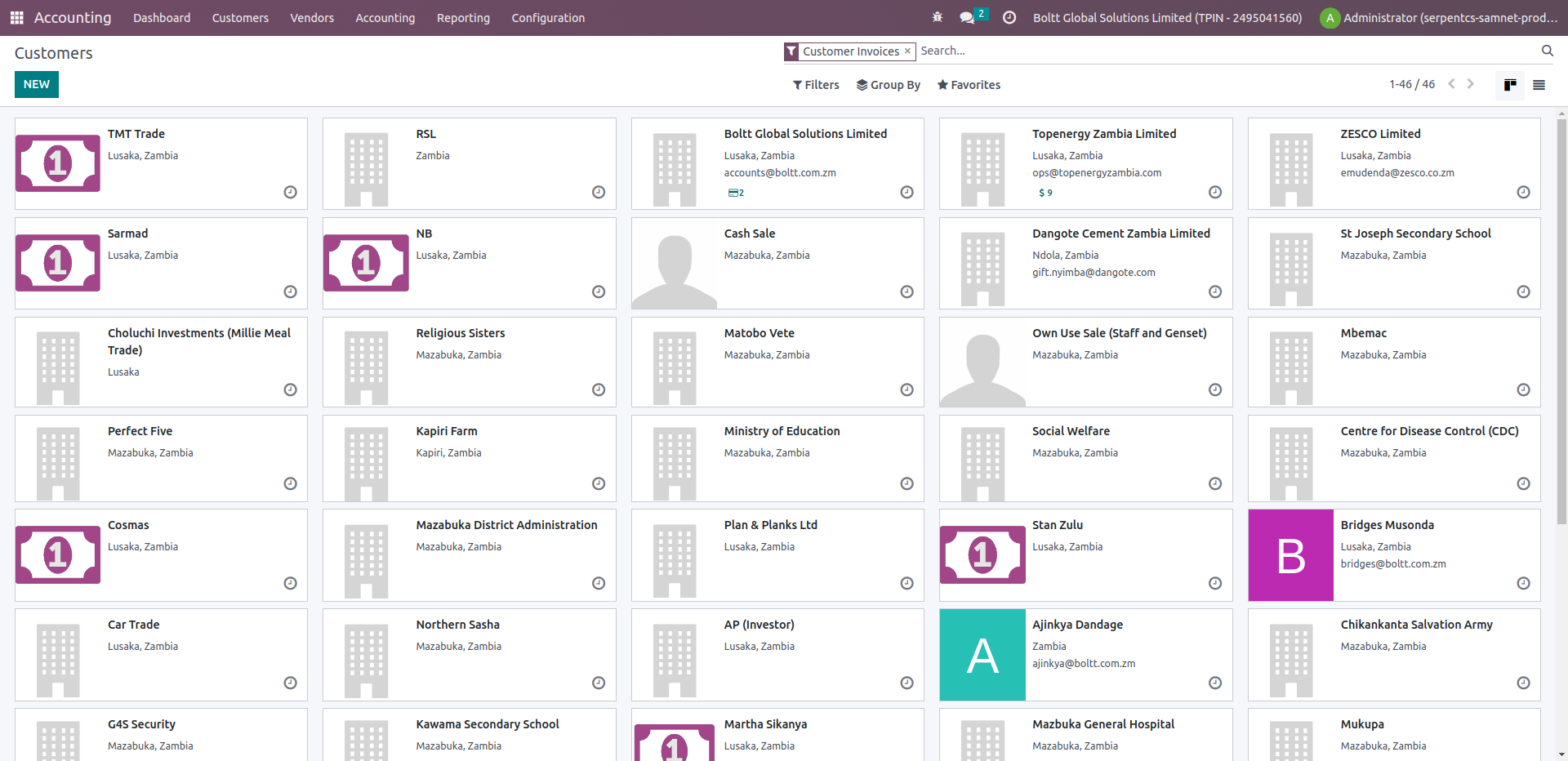Open activity clock on Bridges Musonda card
The height and width of the screenshot is (761, 1568).
1523,583
